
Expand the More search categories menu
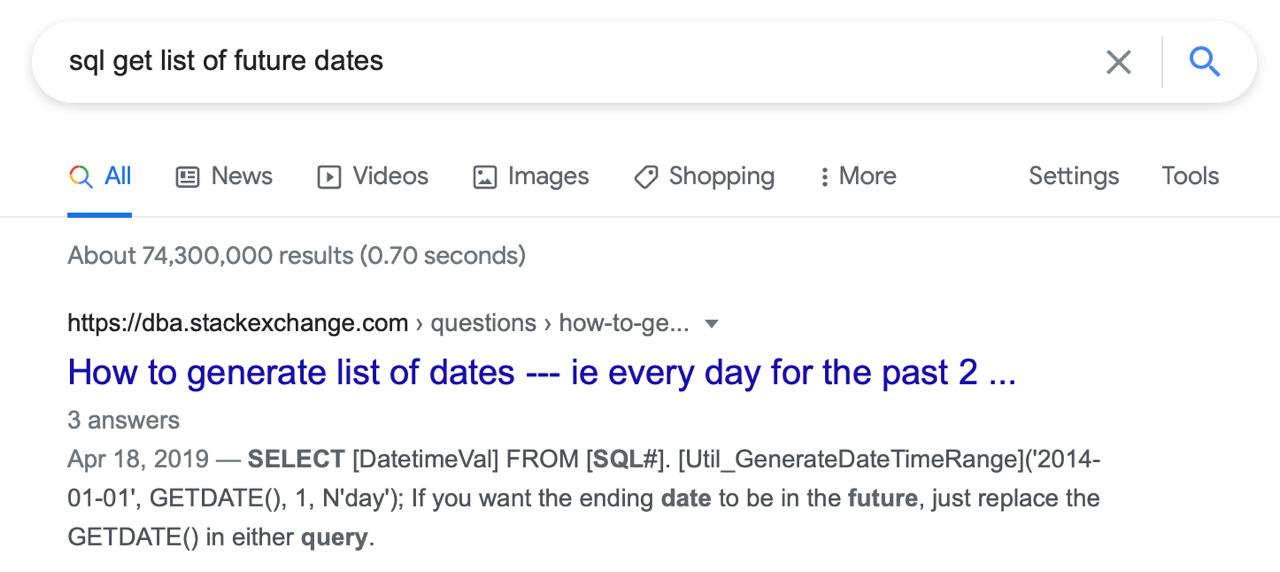click(x=857, y=176)
